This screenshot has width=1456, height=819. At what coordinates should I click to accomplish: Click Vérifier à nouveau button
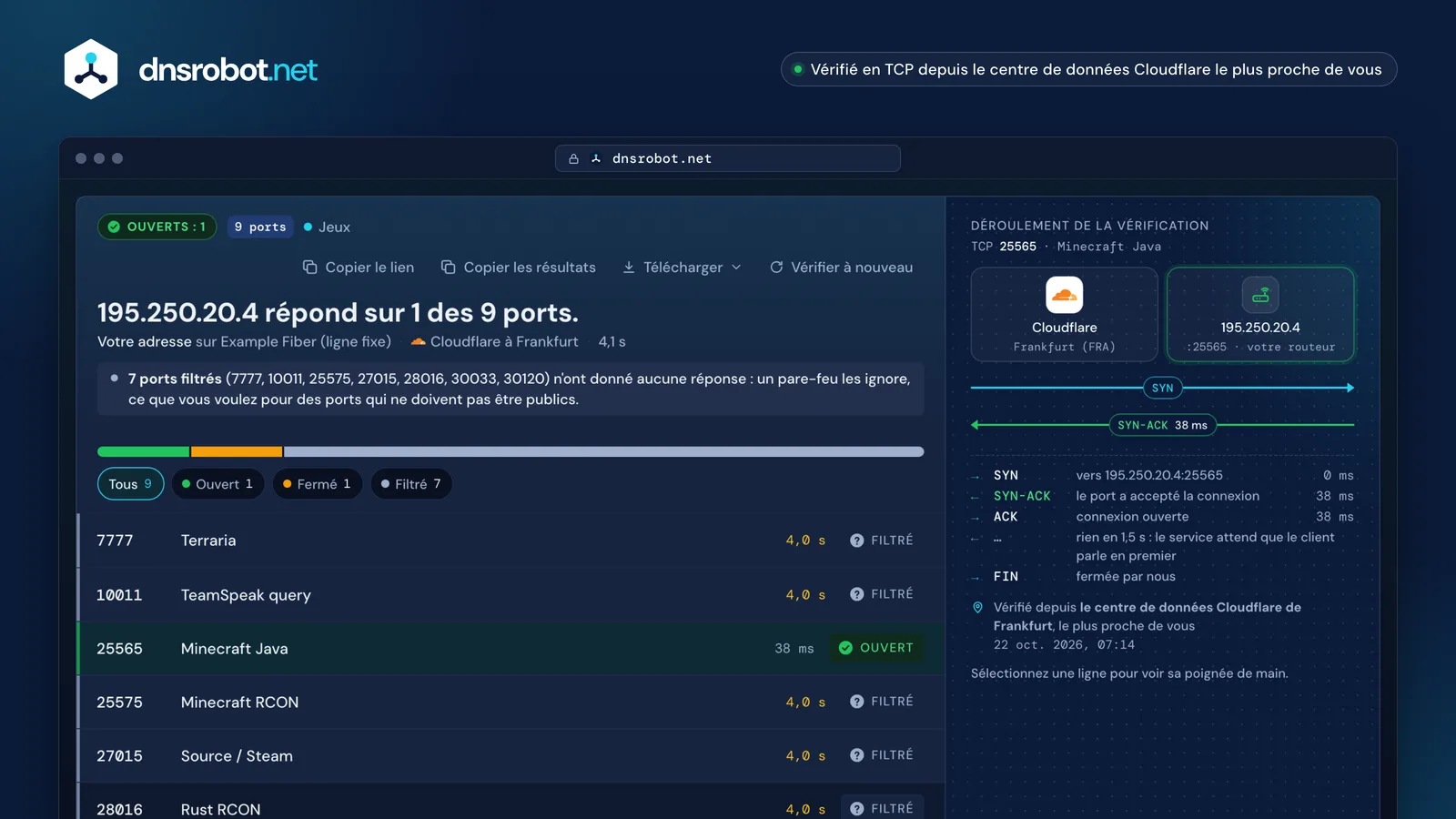(841, 268)
